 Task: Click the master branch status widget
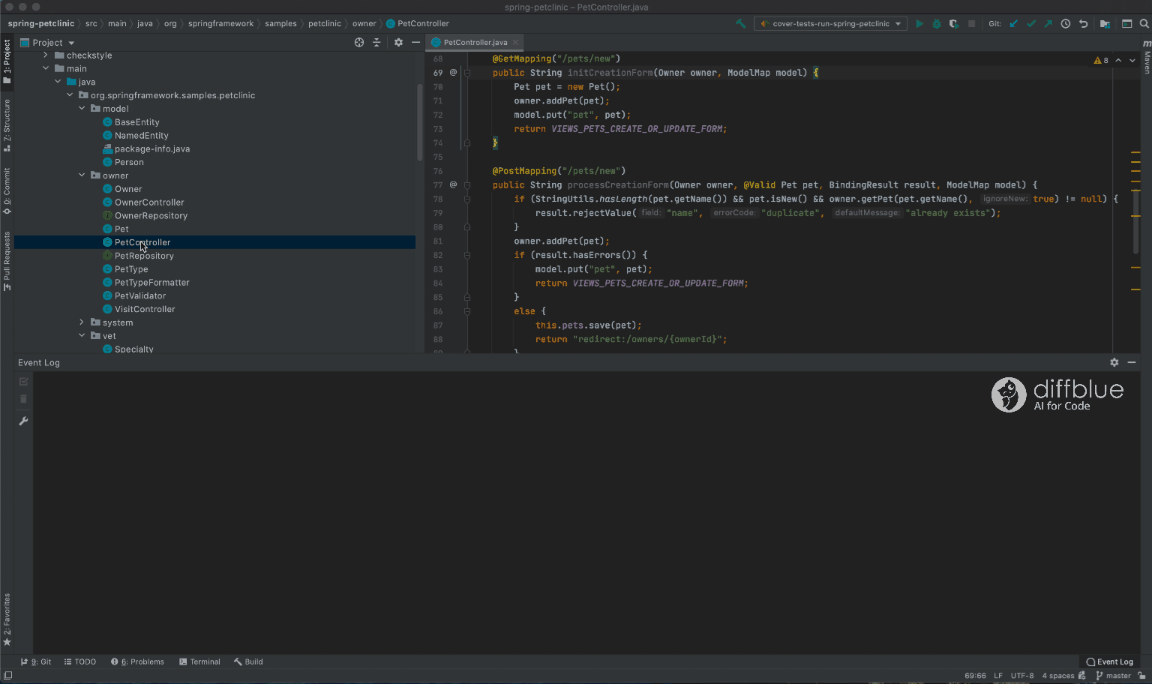1113,676
